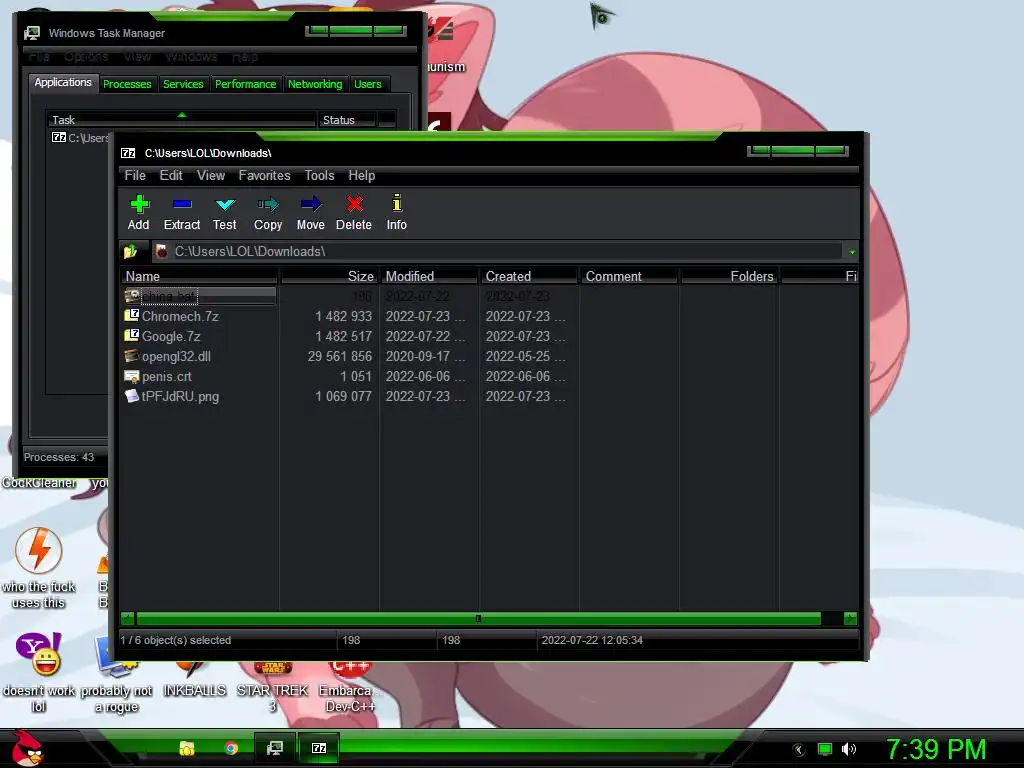Screen dimensions: 1024x768
Task: Click the horizontal scrollbar thumb
Action: [x=478, y=618]
